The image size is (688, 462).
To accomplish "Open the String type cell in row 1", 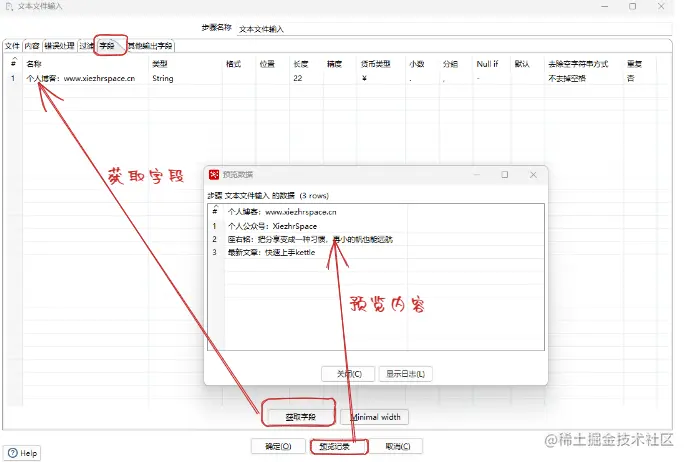I will 185,78.
